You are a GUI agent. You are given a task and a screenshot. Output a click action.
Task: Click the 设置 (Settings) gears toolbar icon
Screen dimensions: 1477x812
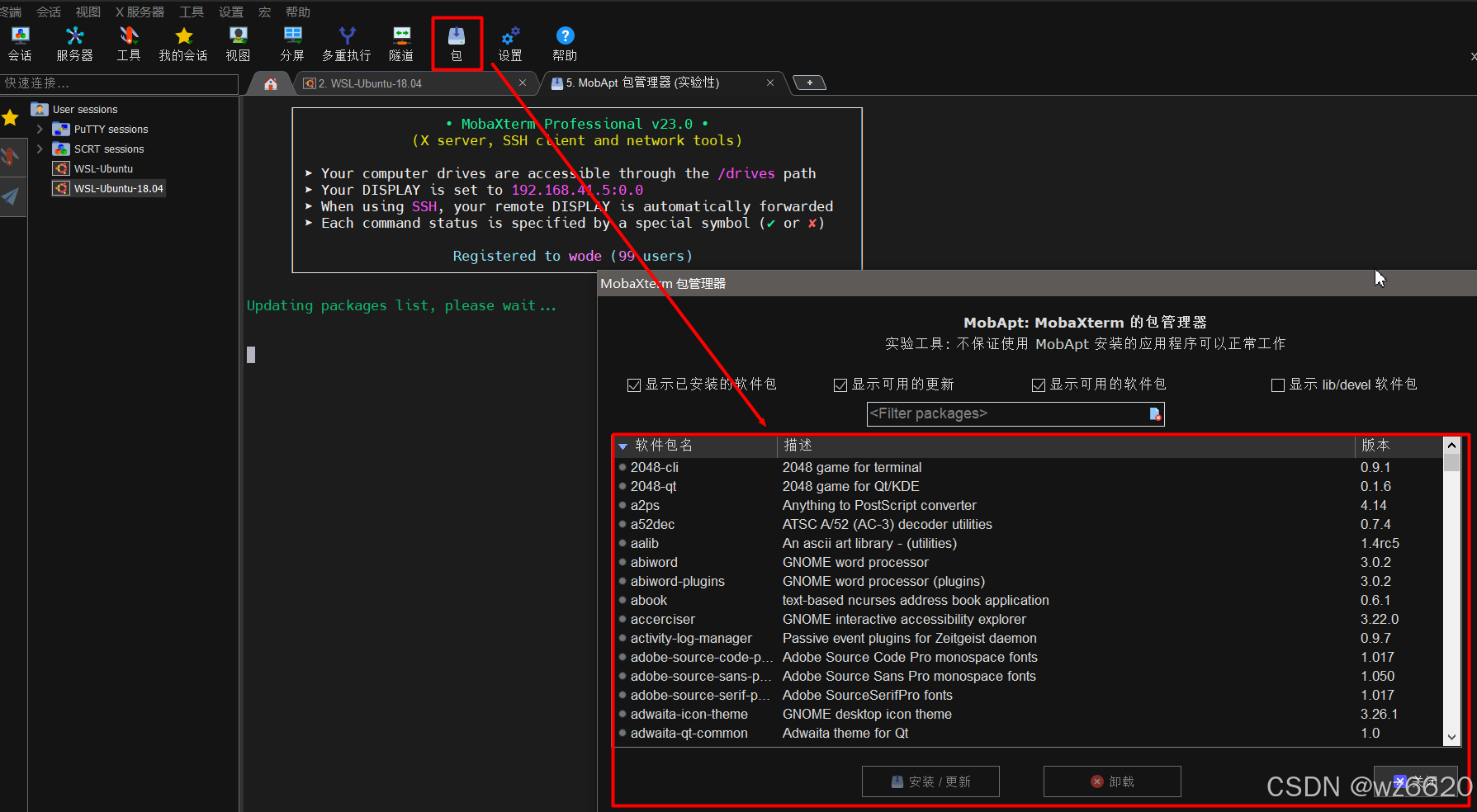[x=510, y=44]
